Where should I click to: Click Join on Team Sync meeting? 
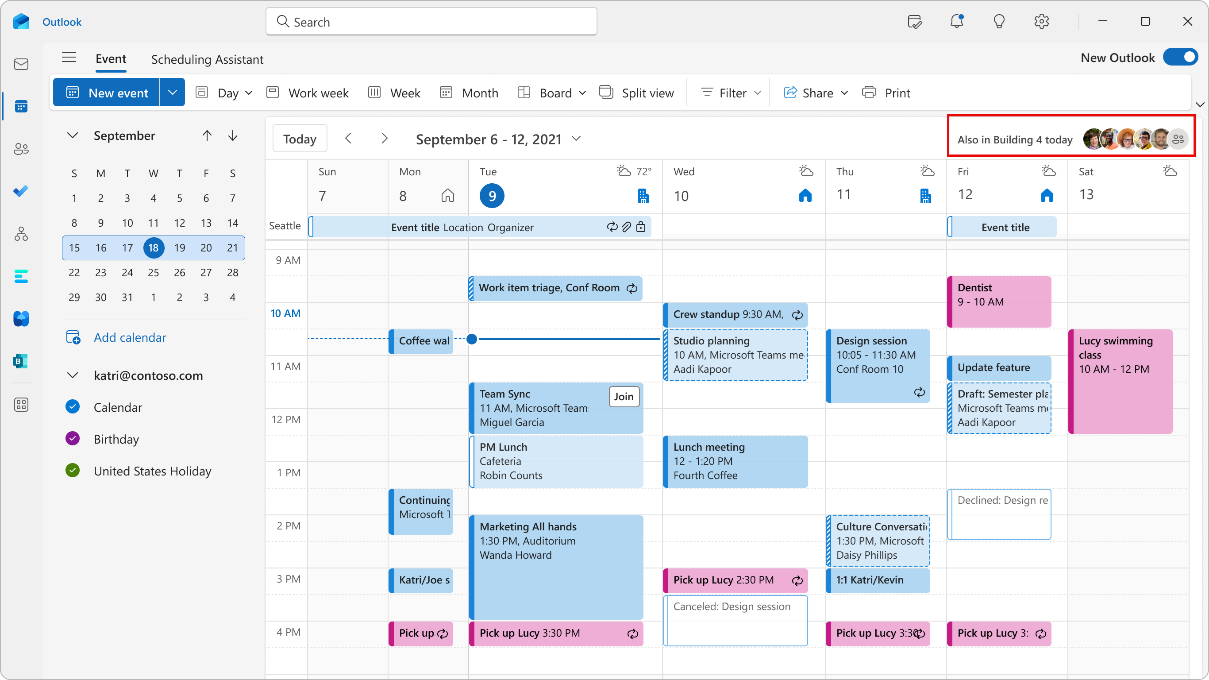(624, 397)
